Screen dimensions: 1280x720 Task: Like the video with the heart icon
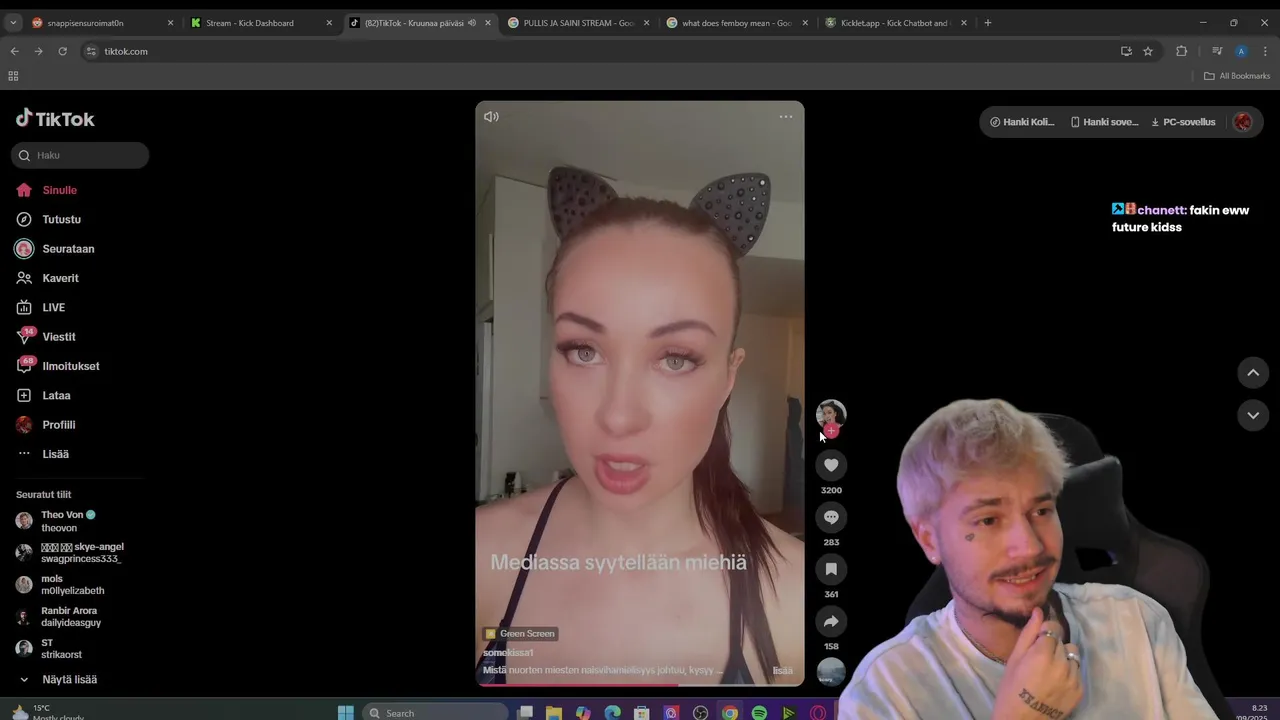tap(831, 465)
